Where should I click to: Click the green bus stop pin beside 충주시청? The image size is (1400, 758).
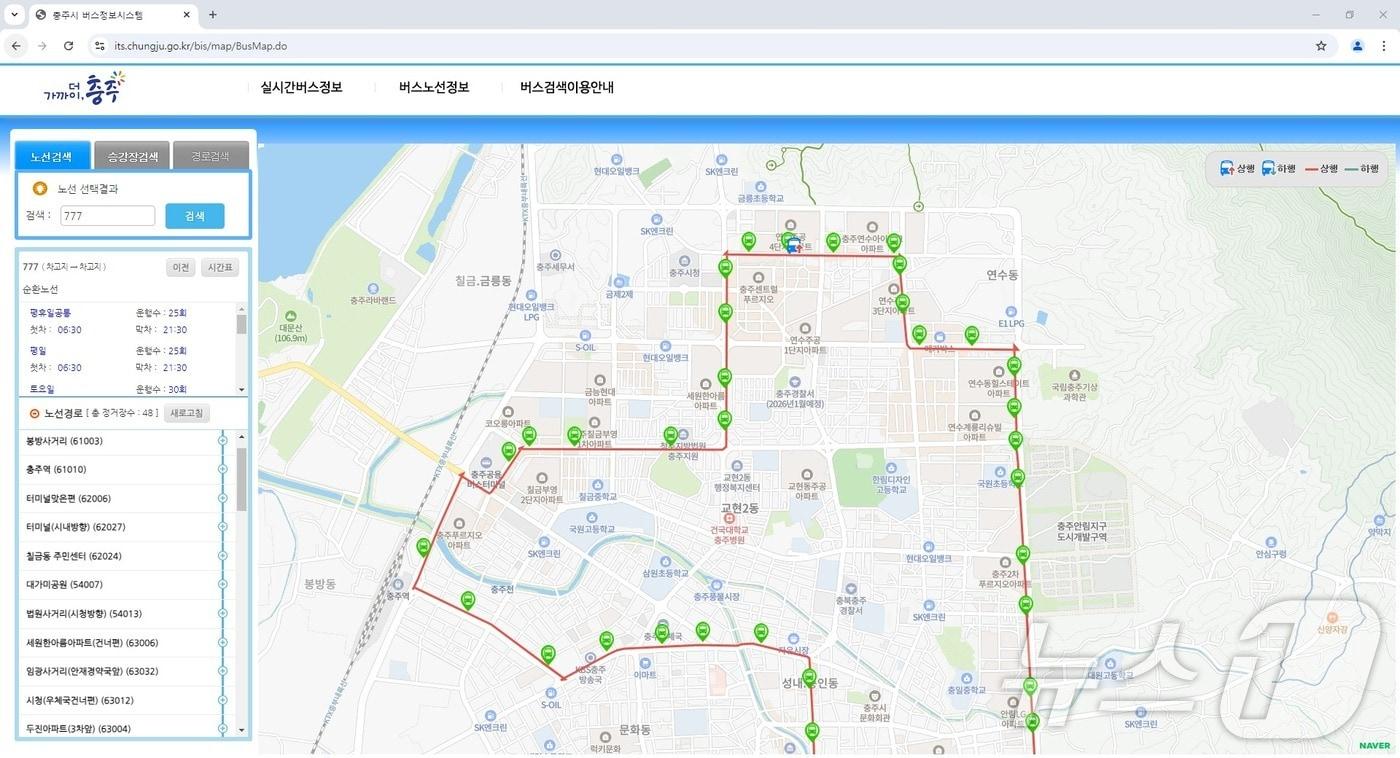click(726, 268)
